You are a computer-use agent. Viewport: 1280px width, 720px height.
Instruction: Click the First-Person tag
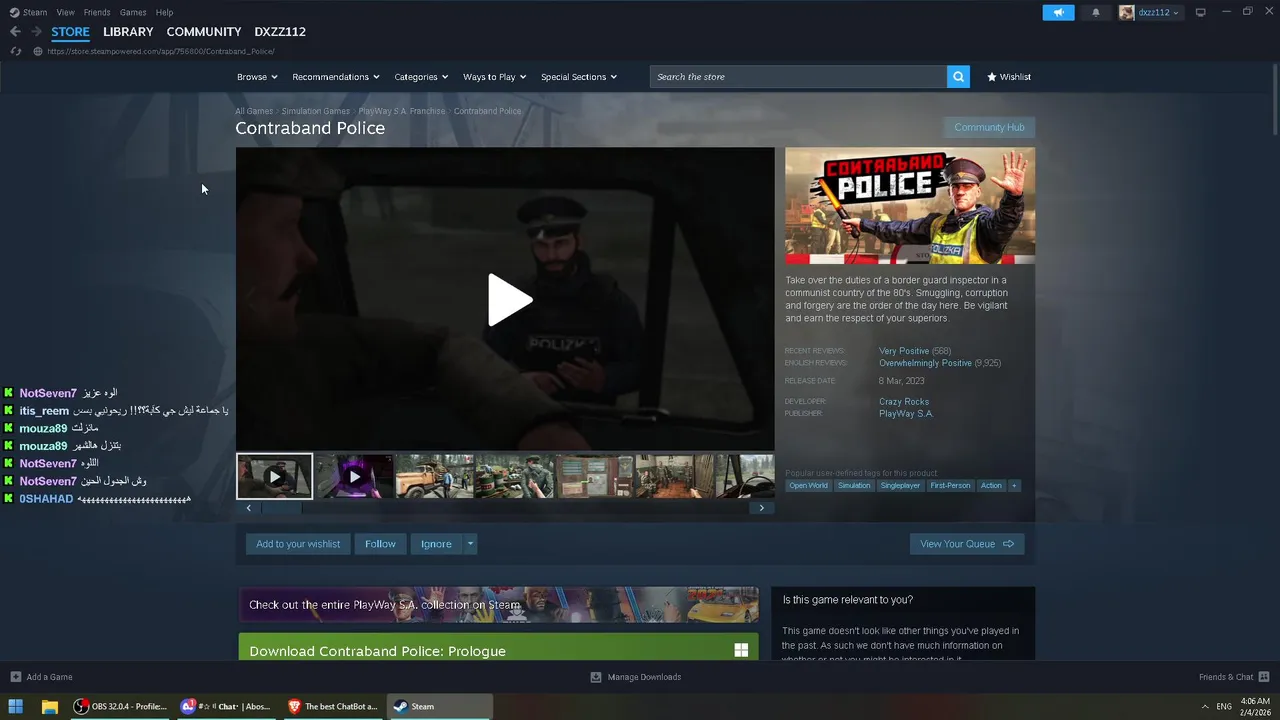[950, 485]
